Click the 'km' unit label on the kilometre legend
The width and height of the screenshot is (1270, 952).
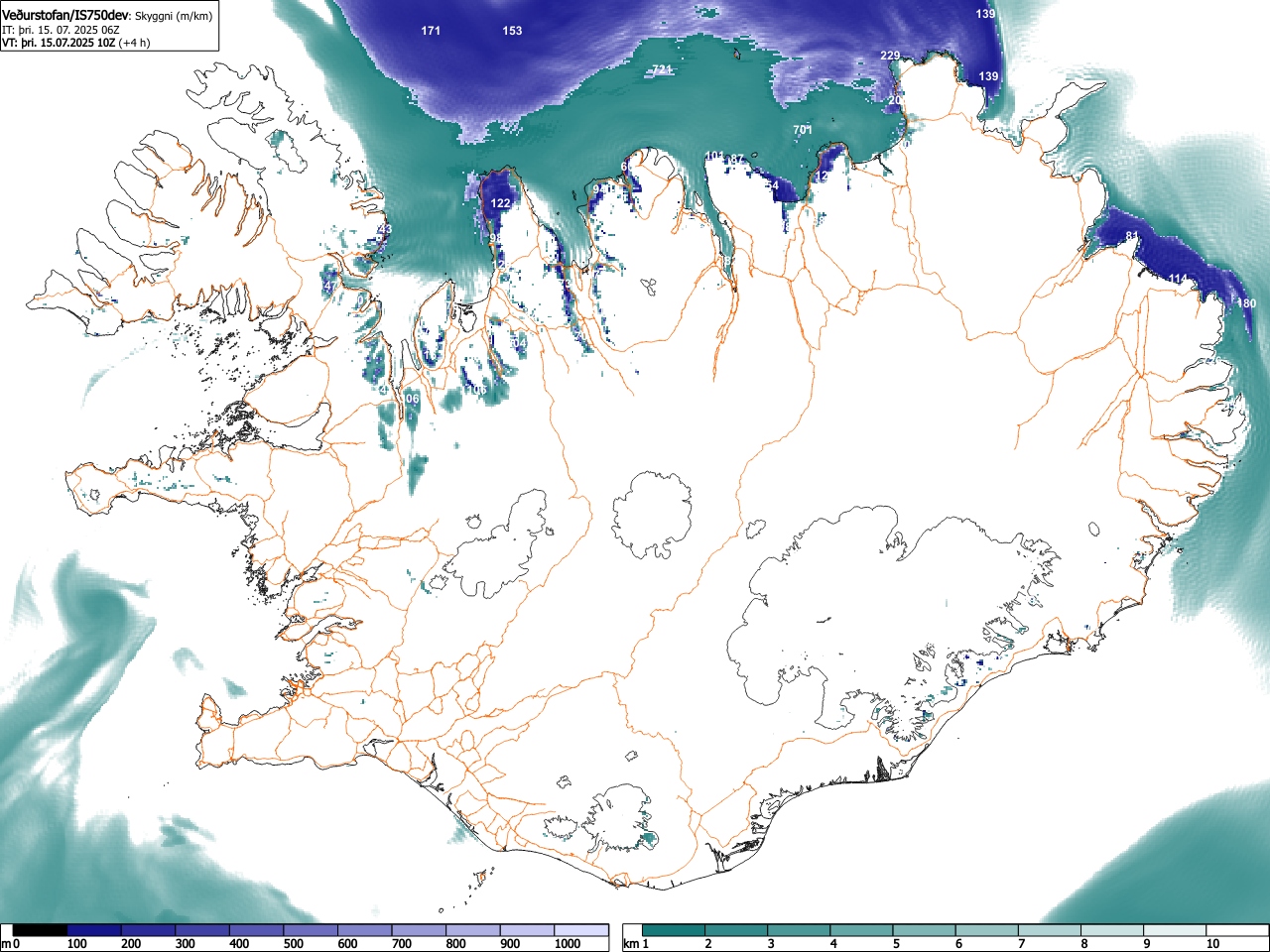(x=631, y=944)
